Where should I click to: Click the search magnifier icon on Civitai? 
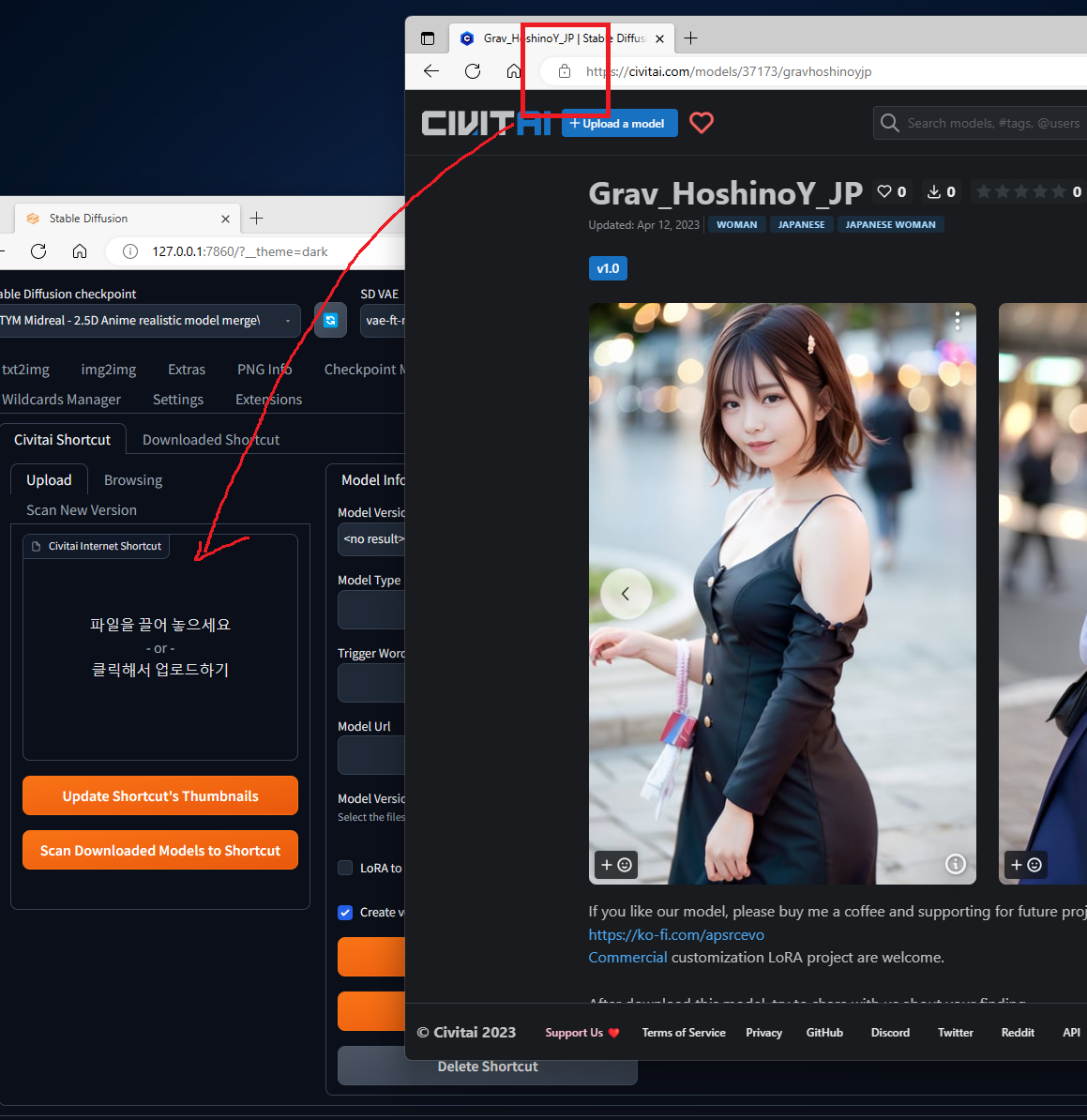(x=889, y=123)
